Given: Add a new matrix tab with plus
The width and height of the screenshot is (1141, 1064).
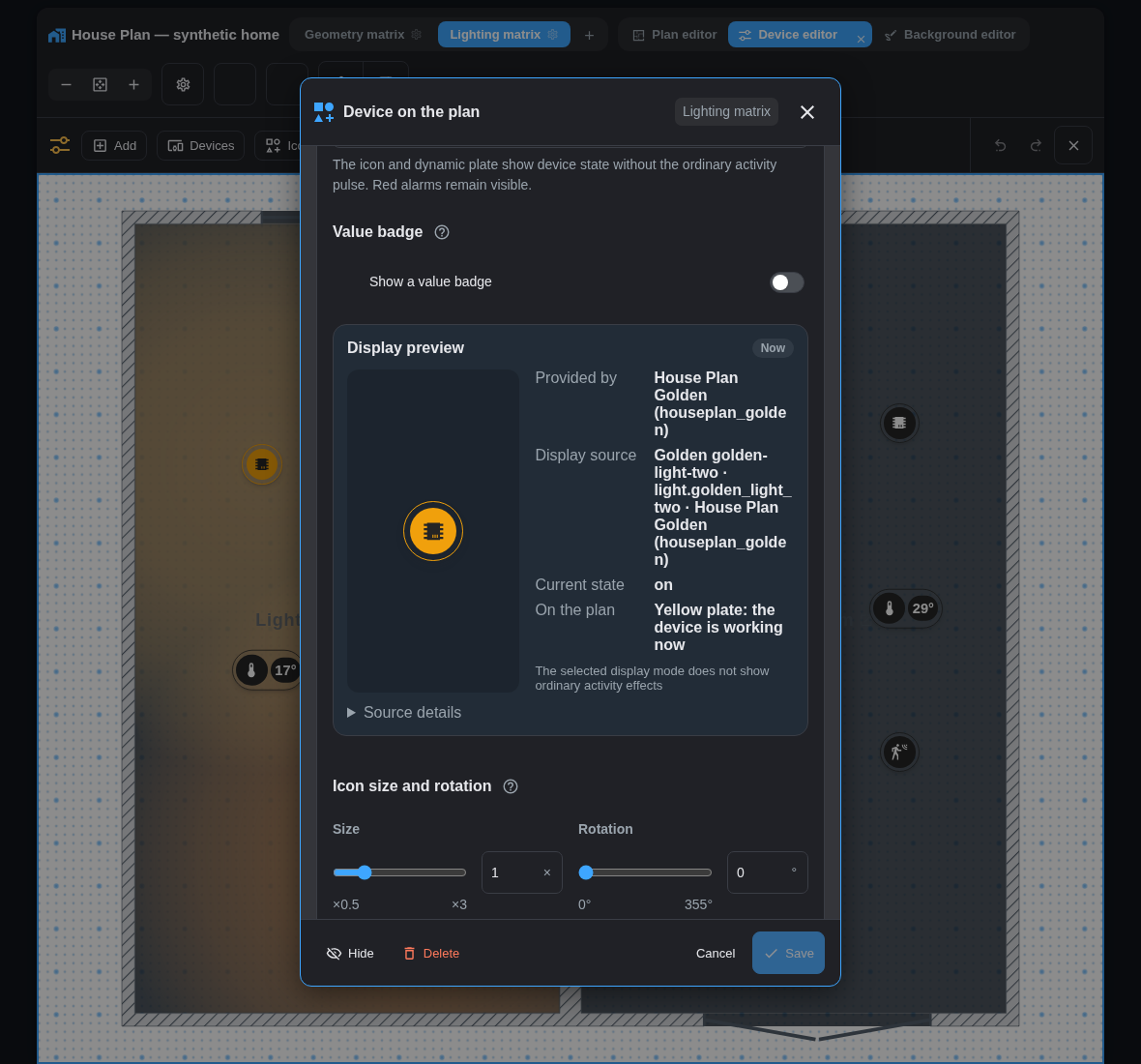Looking at the screenshot, I should 590,35.
